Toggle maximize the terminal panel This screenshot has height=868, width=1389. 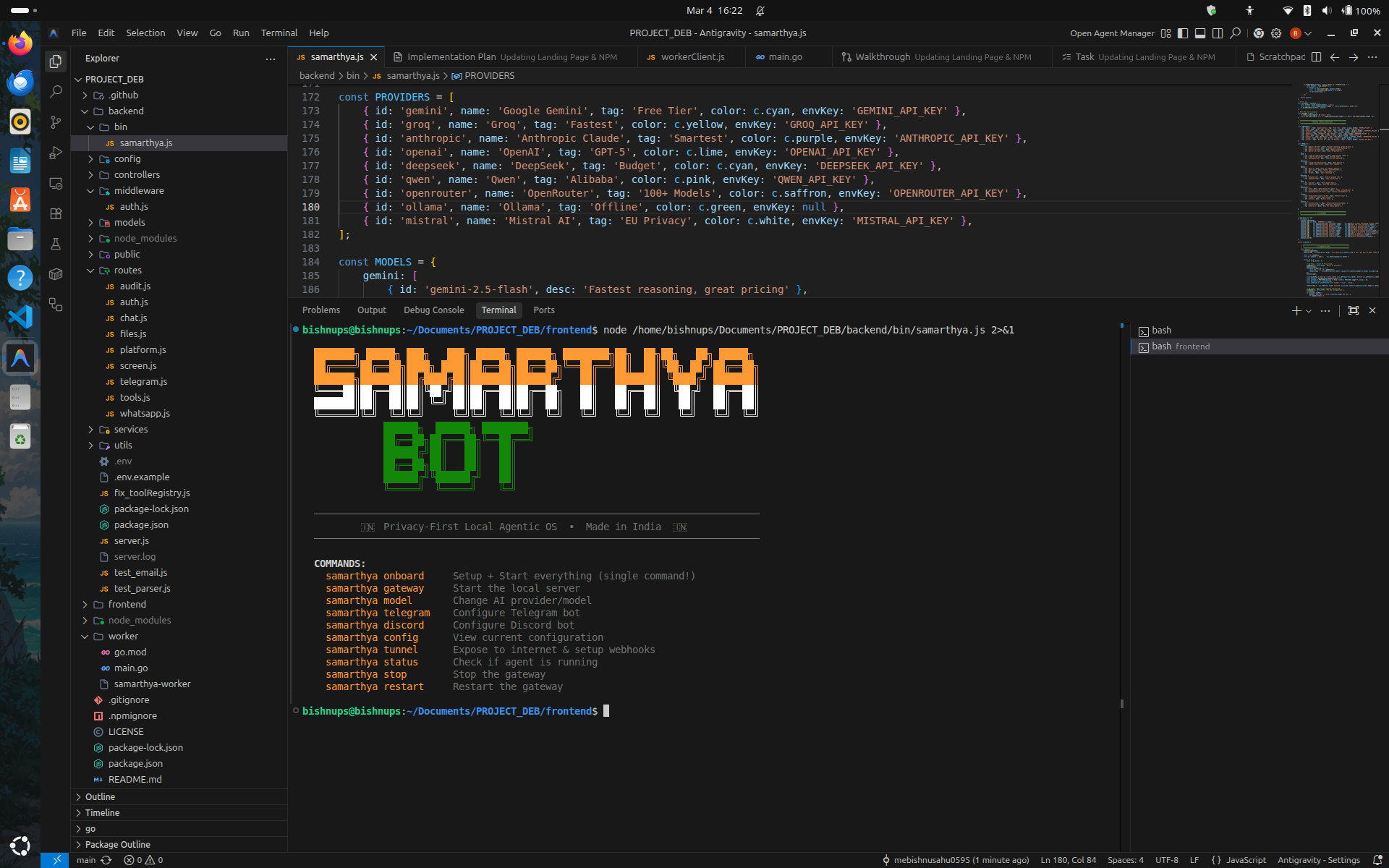(1353, 310)
